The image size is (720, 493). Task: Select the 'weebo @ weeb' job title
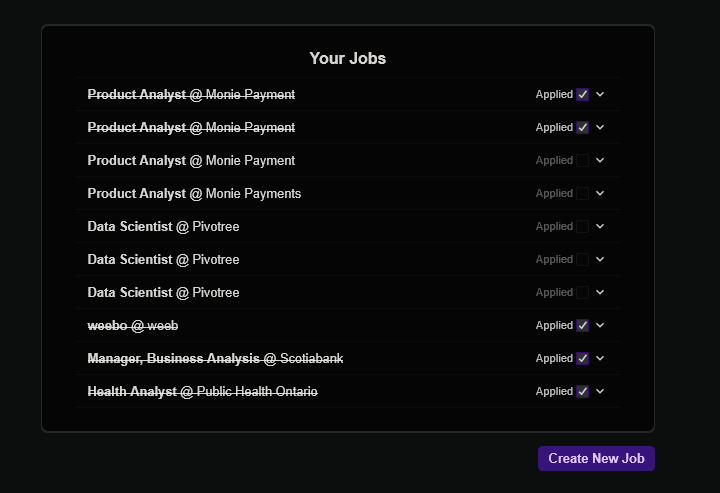(x=133, y=326)
